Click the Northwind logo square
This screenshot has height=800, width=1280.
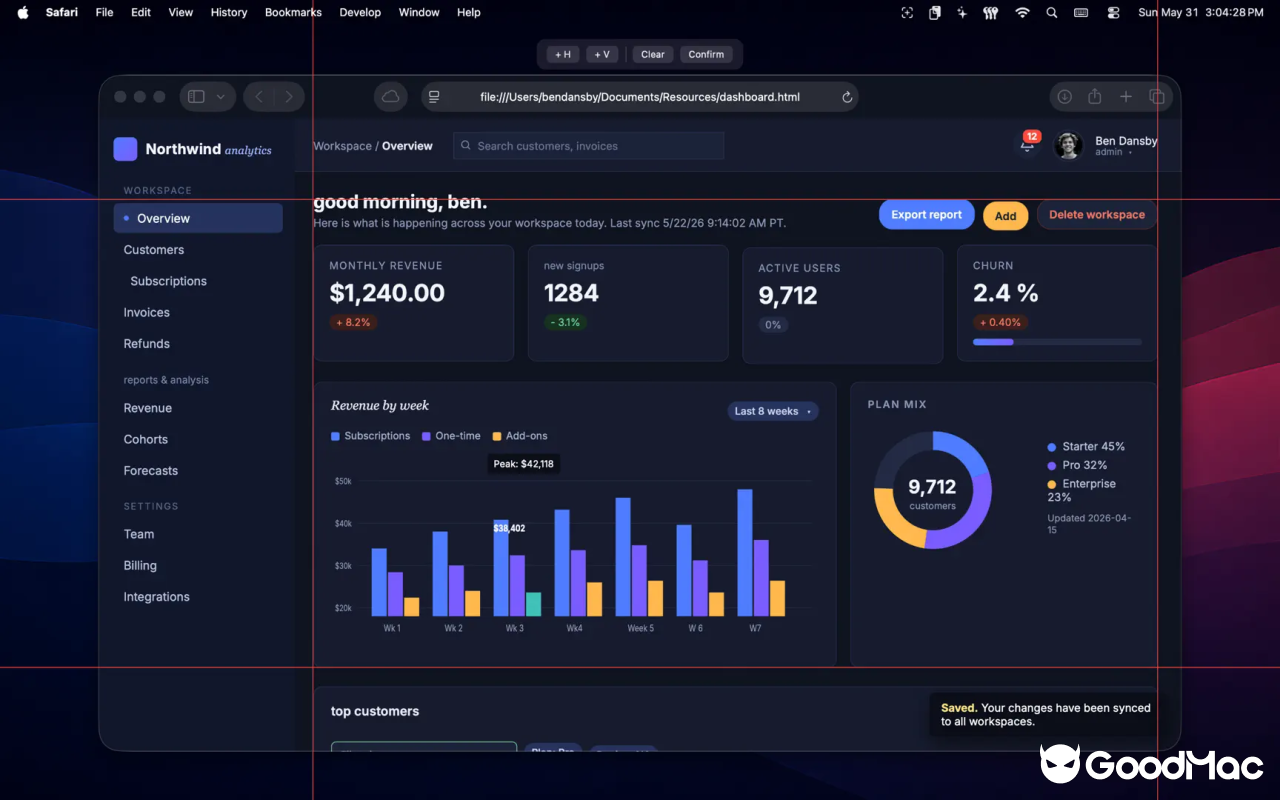tap(125, 149)
